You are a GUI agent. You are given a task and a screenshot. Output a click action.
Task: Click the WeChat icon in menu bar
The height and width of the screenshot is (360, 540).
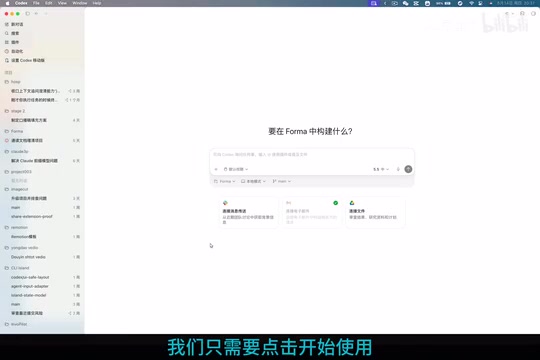tap(405, 3)
